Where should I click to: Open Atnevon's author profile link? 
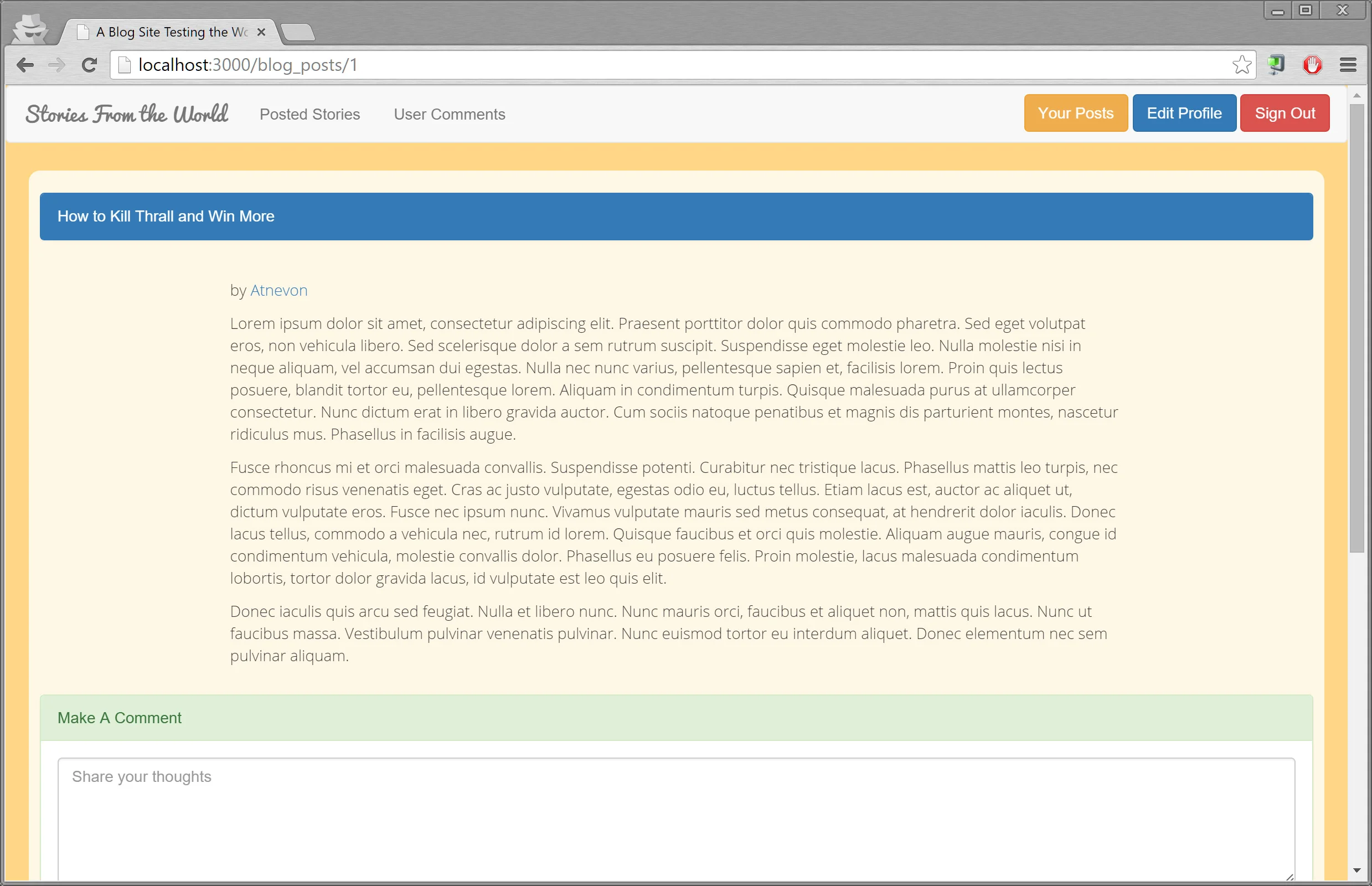tap(278, 290)
